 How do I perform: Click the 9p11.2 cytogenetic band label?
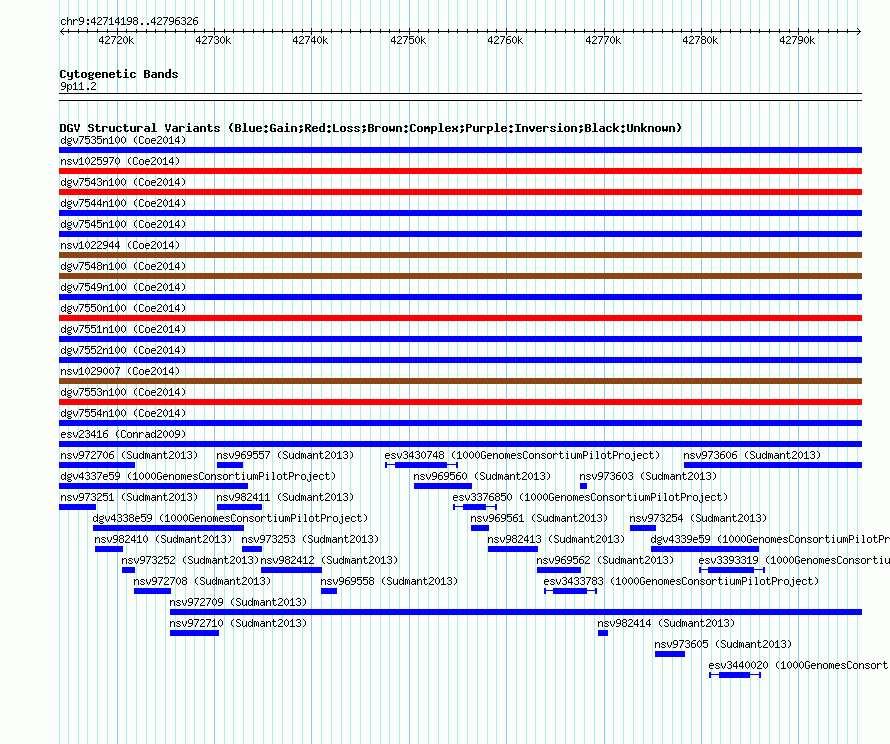78,86
